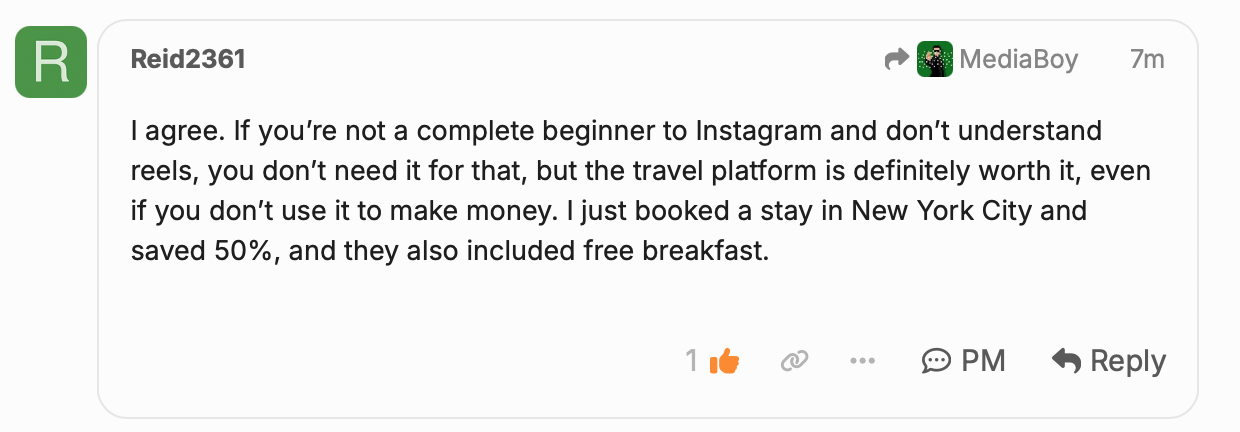The height and width of the screenshot is (432, 1240).
Task: Click the in-reply-to arrow before MediaBoy
Action: coord(897,60)
